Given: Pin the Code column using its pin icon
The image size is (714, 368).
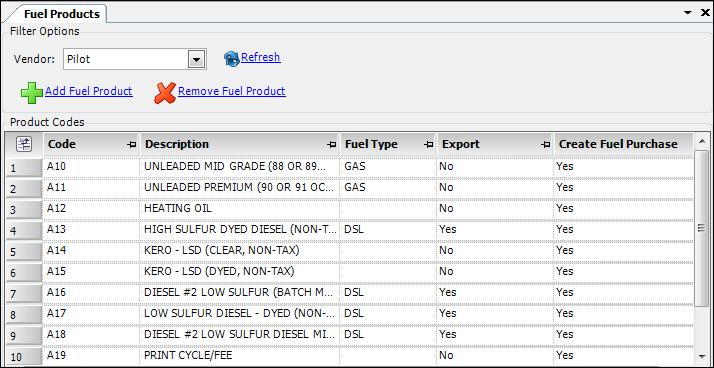Looking at the screenshot, I should [132, 145].
